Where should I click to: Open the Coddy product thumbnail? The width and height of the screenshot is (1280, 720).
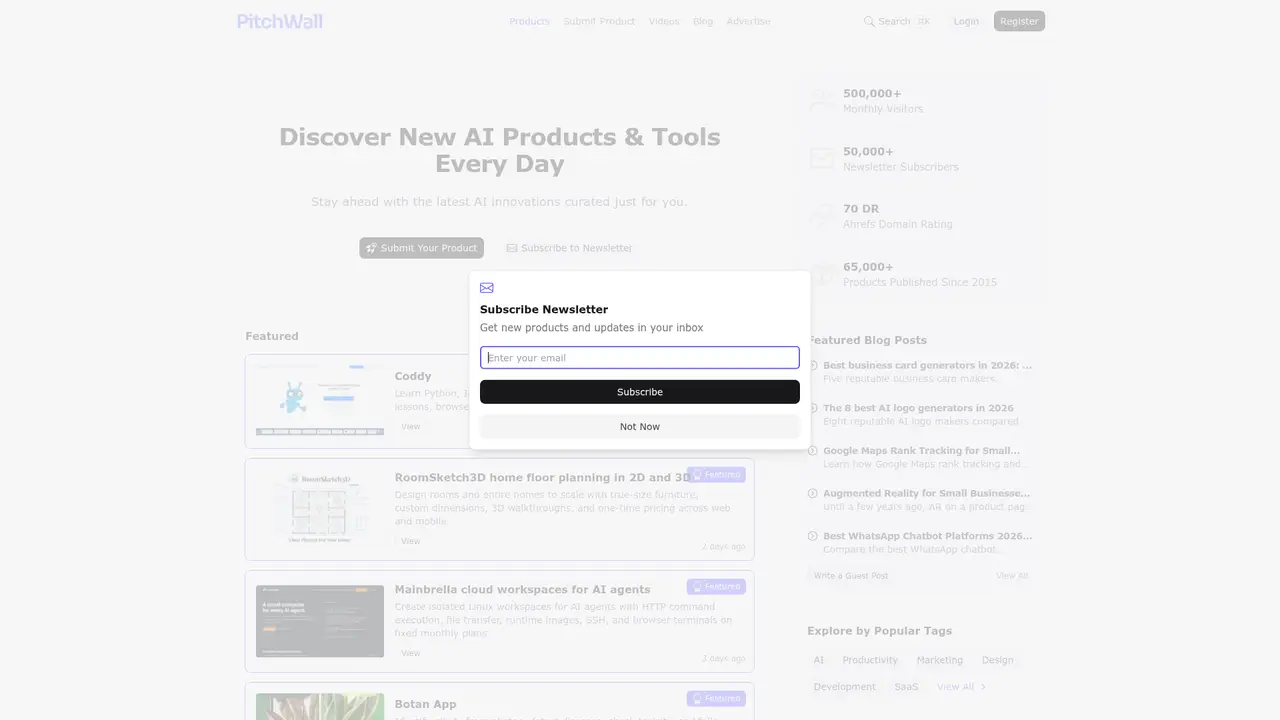point(320,400)
